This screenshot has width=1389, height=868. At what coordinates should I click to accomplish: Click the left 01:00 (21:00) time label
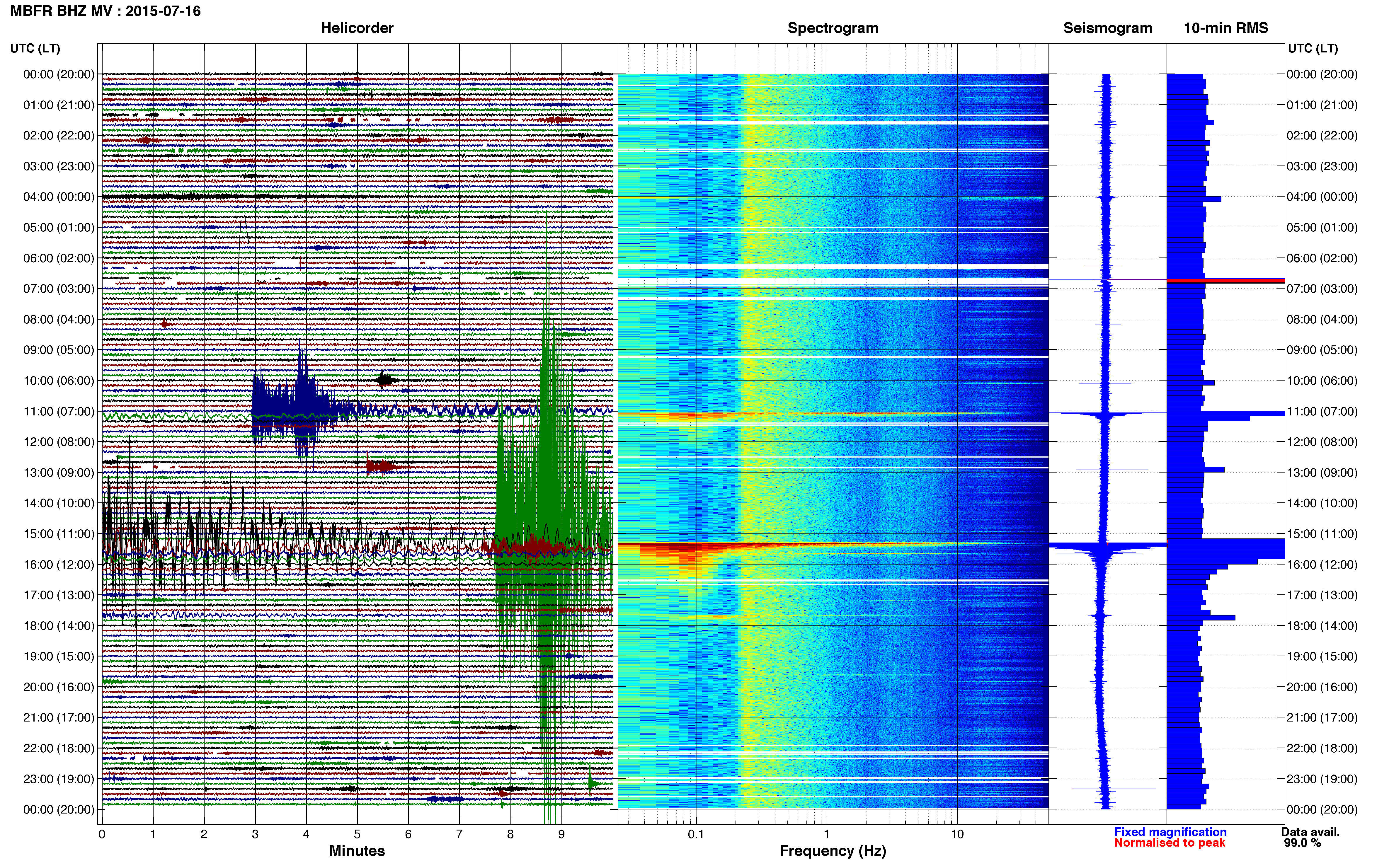(x=59, y=105)
